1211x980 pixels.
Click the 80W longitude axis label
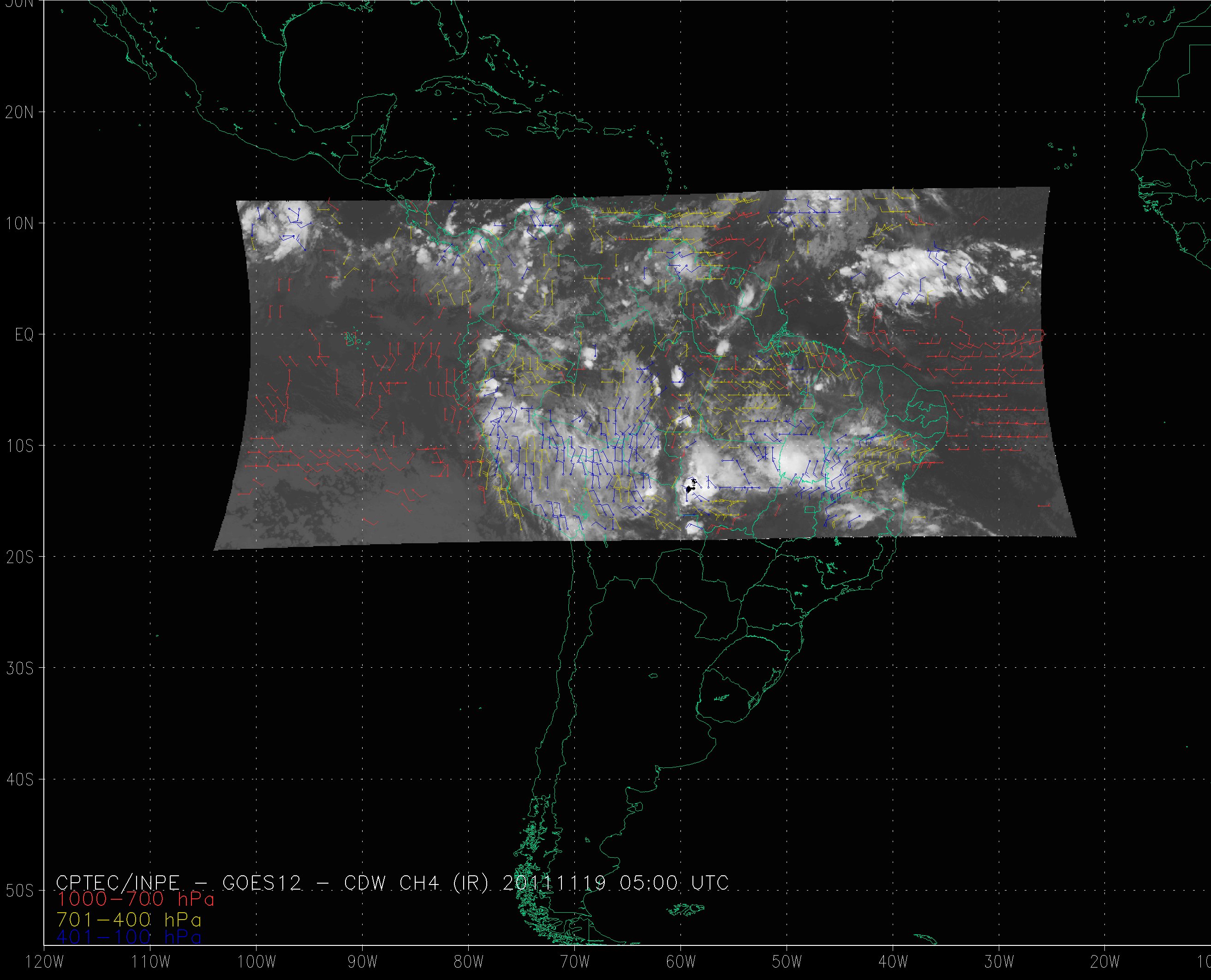tap(468, 962)
